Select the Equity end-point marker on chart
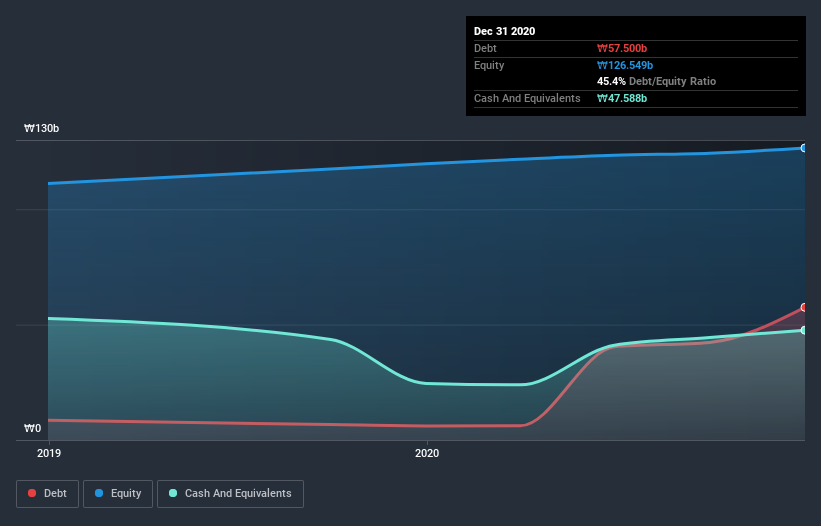This screenshot has width=821, height=526. click(804, 148)
